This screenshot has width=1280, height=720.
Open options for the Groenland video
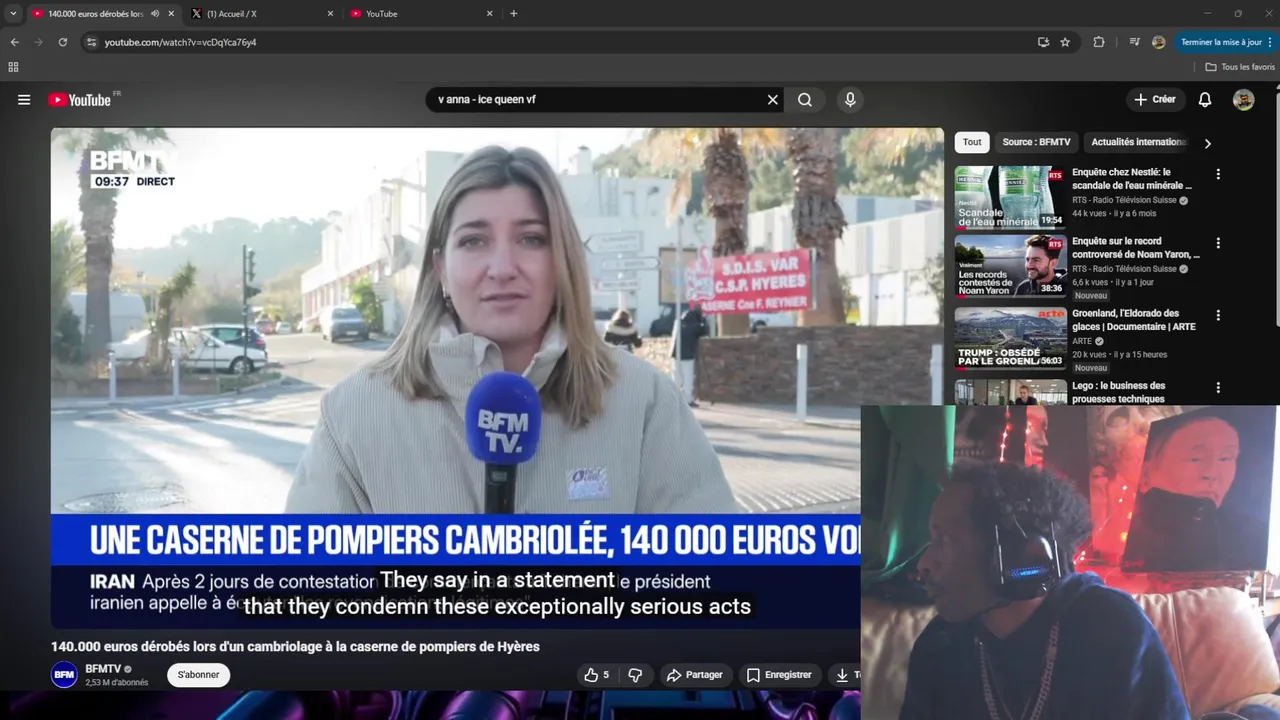1218,315
